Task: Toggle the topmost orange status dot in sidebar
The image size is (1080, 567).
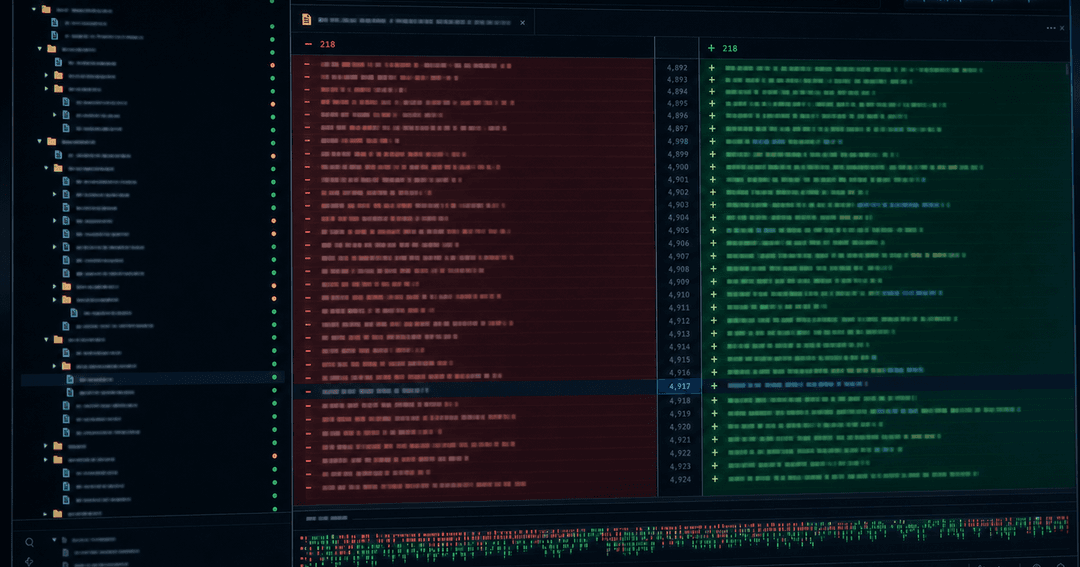Action: [x=273, y=65]
